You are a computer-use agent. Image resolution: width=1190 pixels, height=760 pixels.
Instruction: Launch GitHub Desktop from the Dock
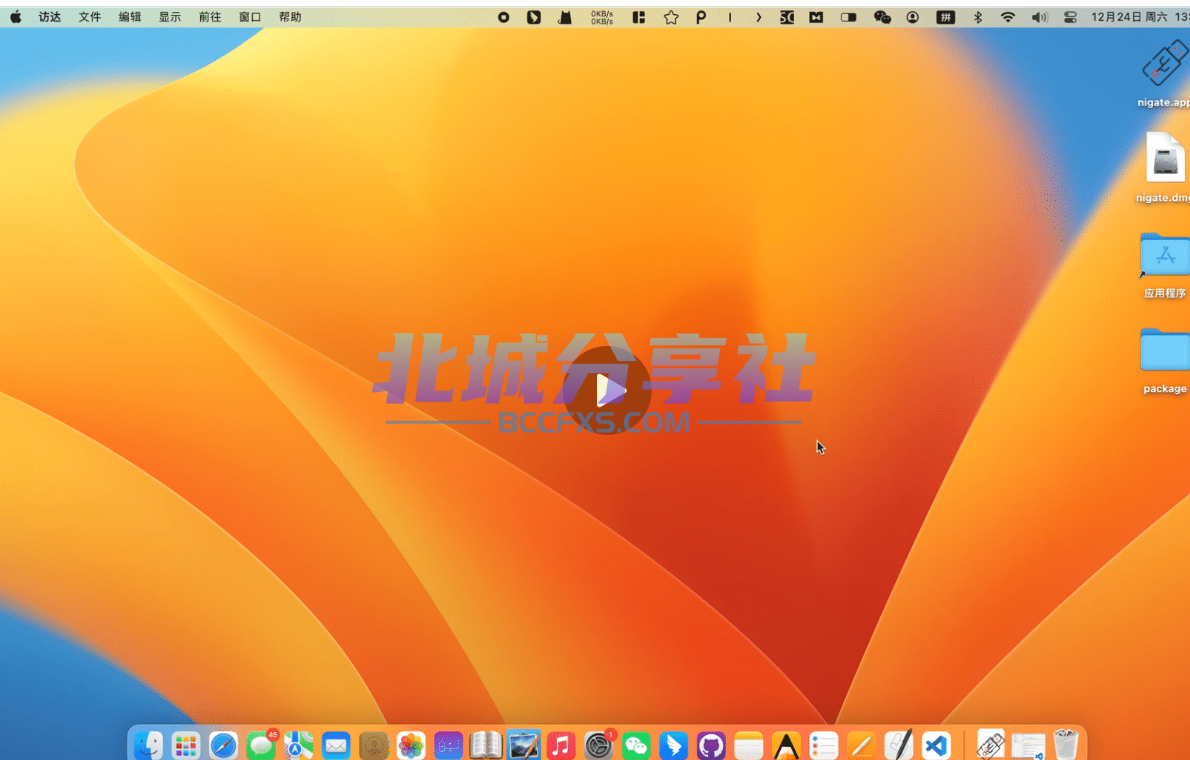[711, 746]
